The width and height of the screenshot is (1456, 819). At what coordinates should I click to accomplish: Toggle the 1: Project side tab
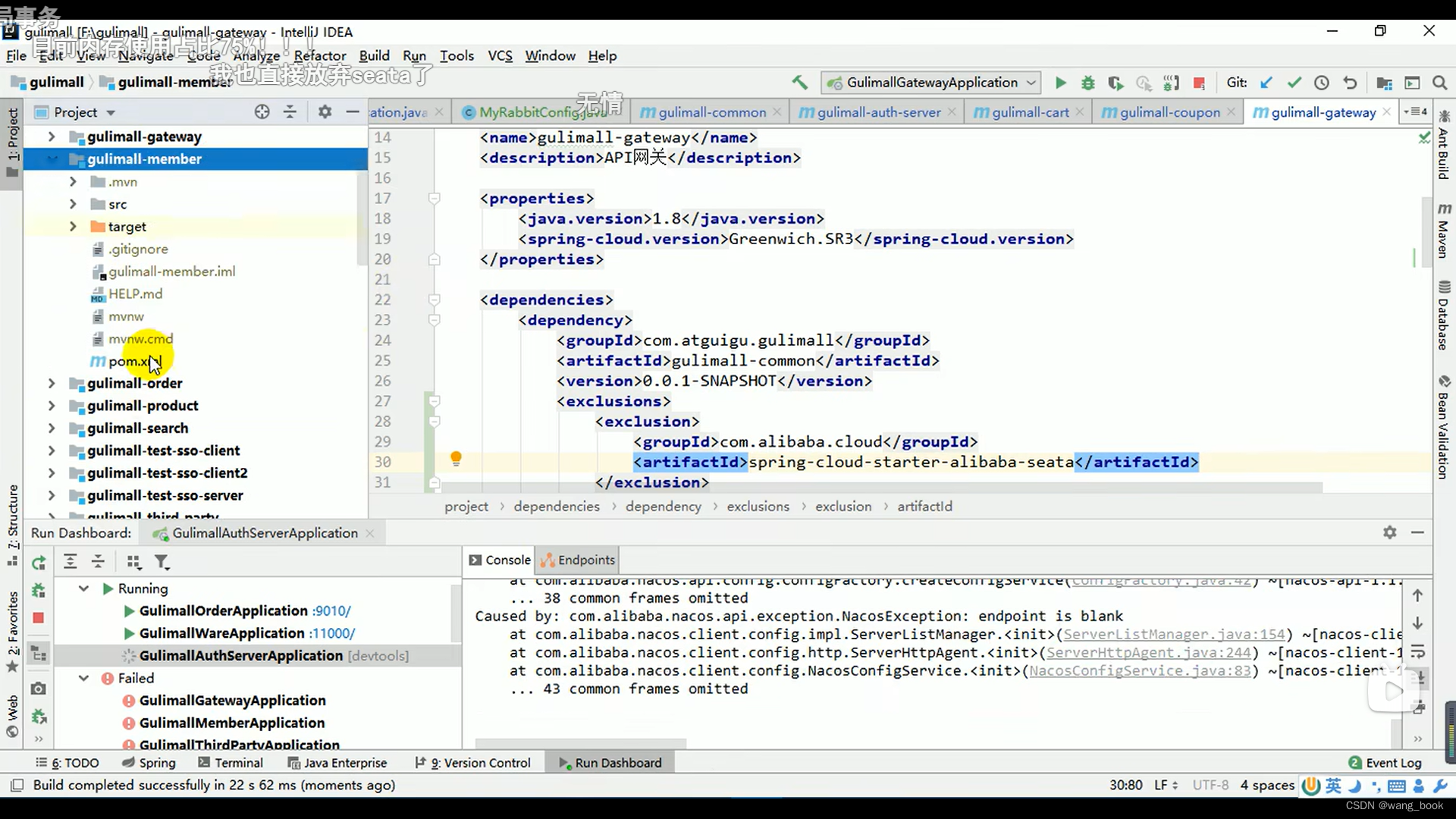point(12,142)
